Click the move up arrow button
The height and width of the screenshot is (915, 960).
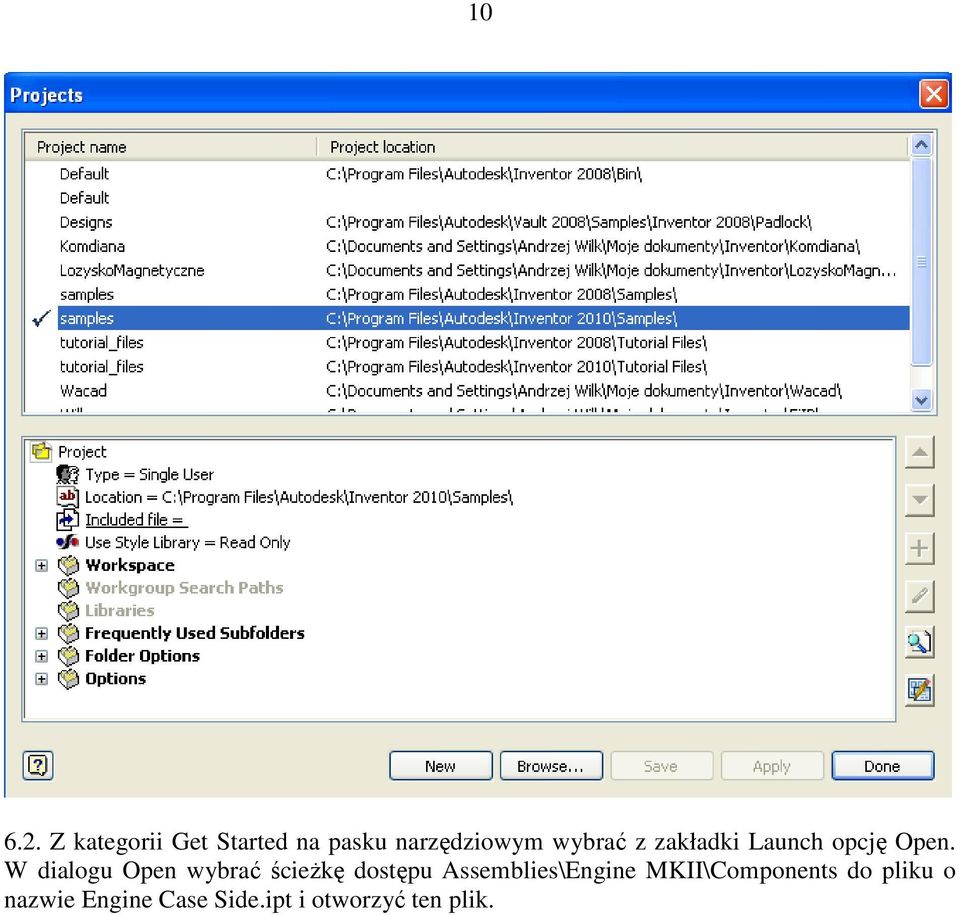919,453
